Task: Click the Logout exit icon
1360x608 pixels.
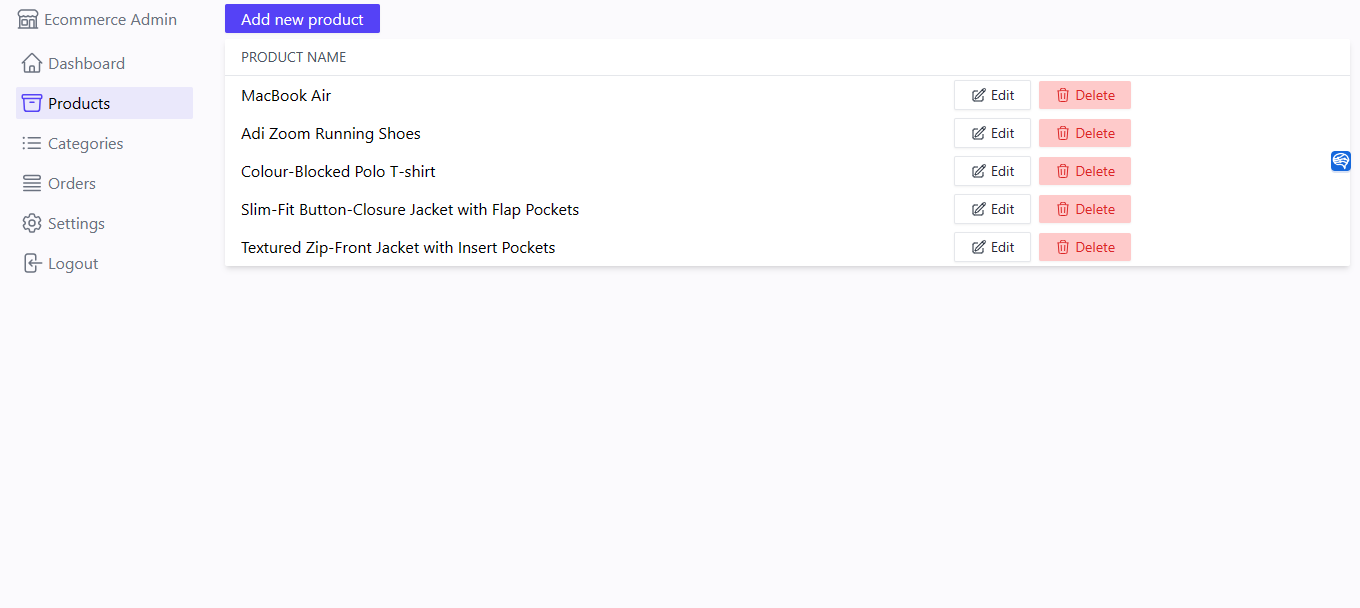Action: pos(31,262)
